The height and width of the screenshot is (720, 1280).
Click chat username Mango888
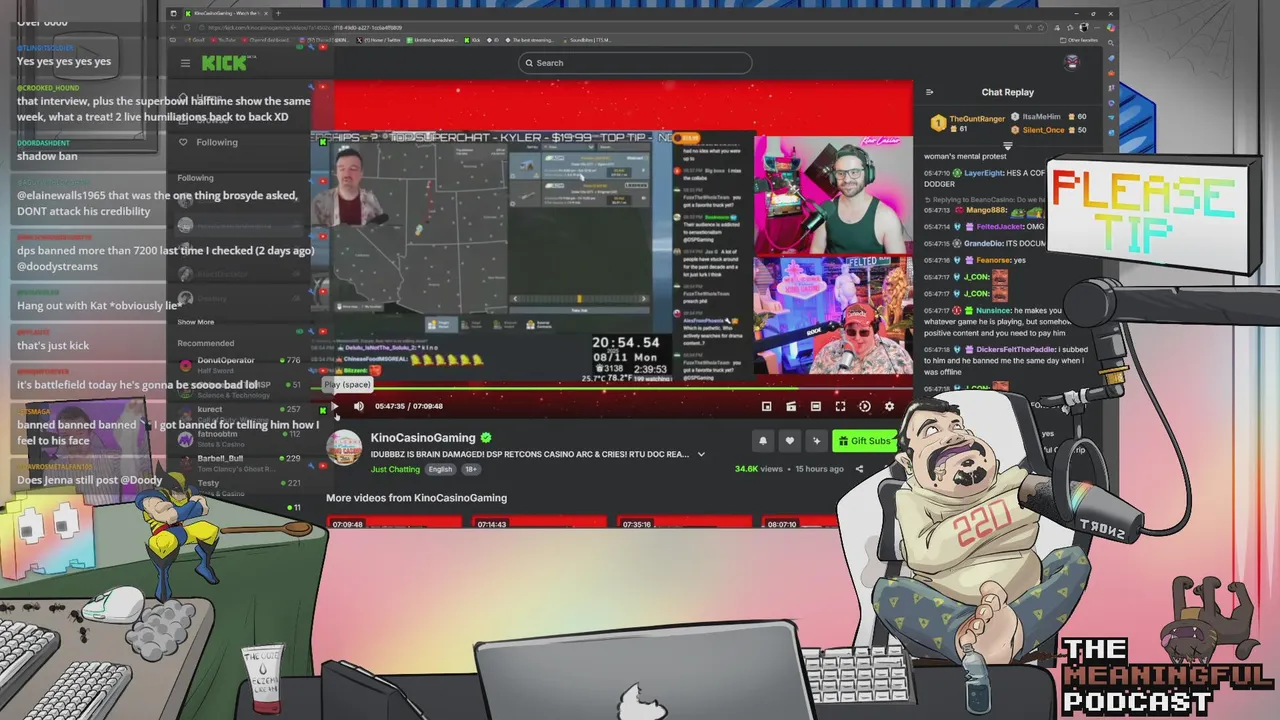[986, 211]
